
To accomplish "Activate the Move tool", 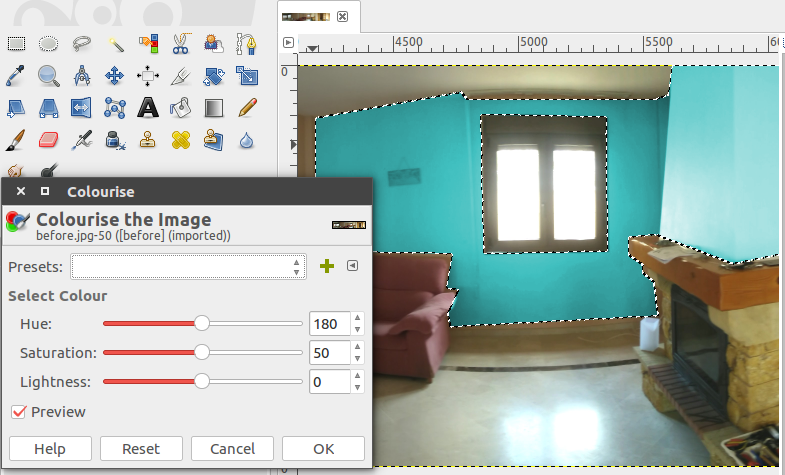I will (x=115, y=76).
